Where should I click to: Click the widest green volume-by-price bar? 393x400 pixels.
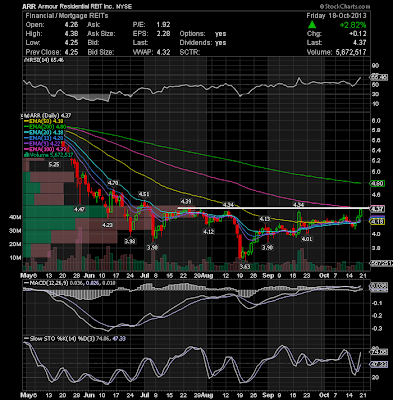point(65,211)
